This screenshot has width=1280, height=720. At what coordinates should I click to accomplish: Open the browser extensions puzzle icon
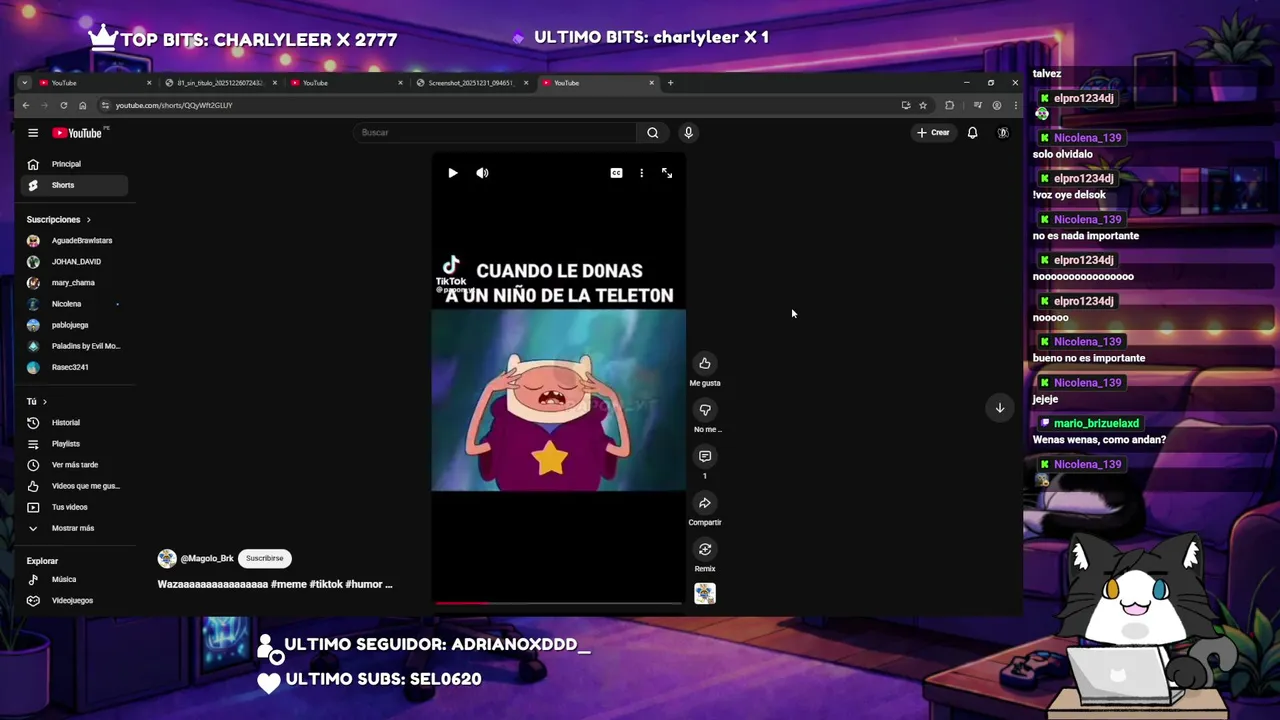pos(949,105)
